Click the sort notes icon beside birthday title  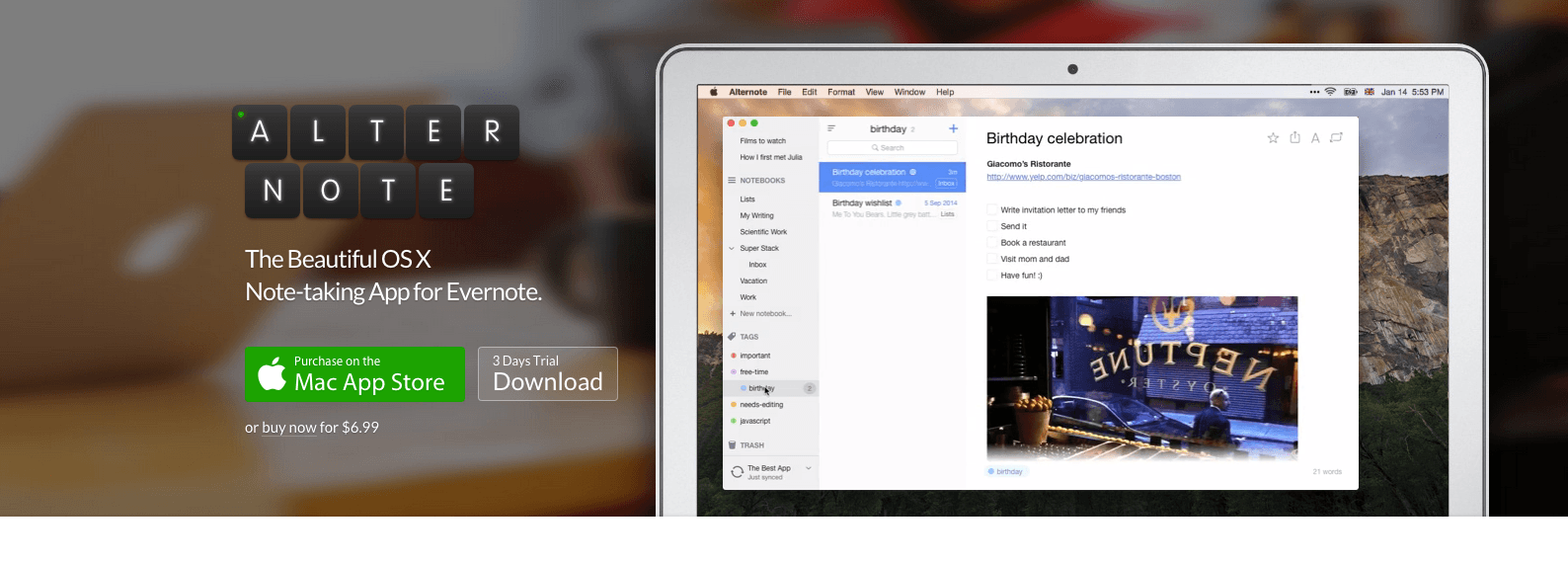(x=831, y=128)
